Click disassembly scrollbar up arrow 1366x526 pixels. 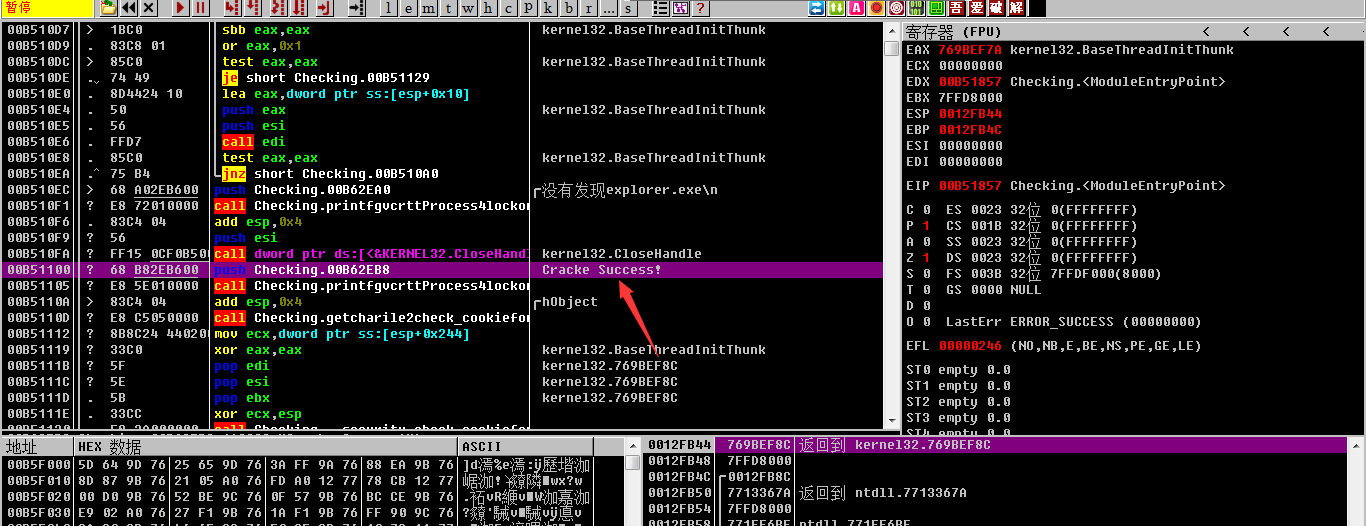(x=892, y=31)
